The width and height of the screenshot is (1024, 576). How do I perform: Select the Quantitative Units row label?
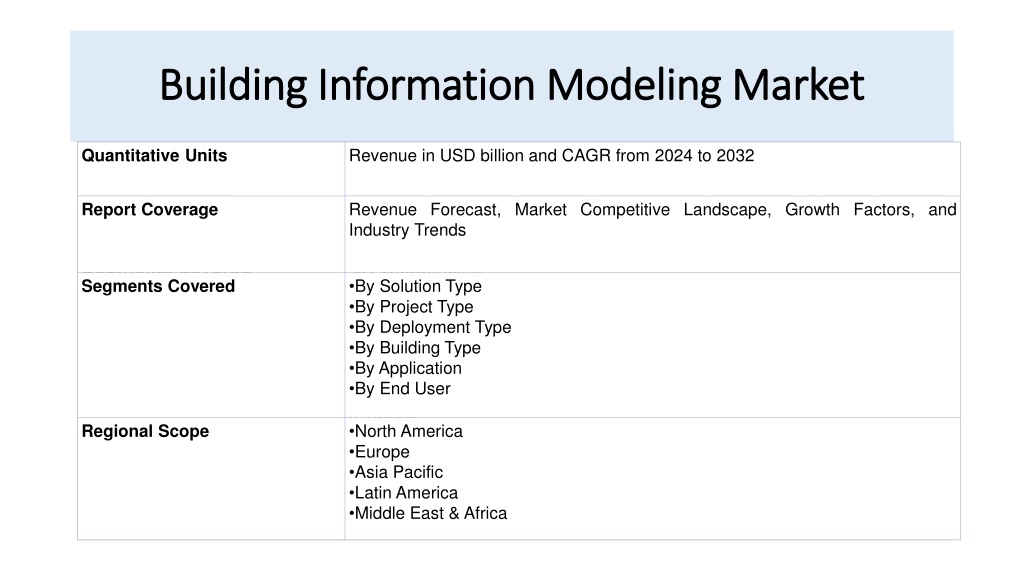tap(154, 155)
